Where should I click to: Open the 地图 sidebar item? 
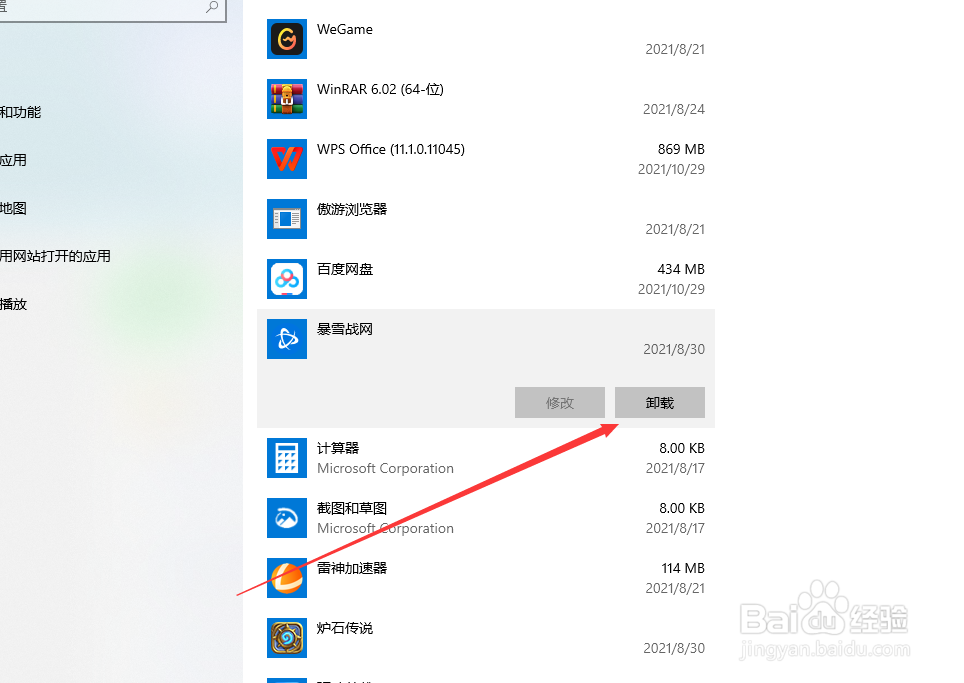coord(13,208)
